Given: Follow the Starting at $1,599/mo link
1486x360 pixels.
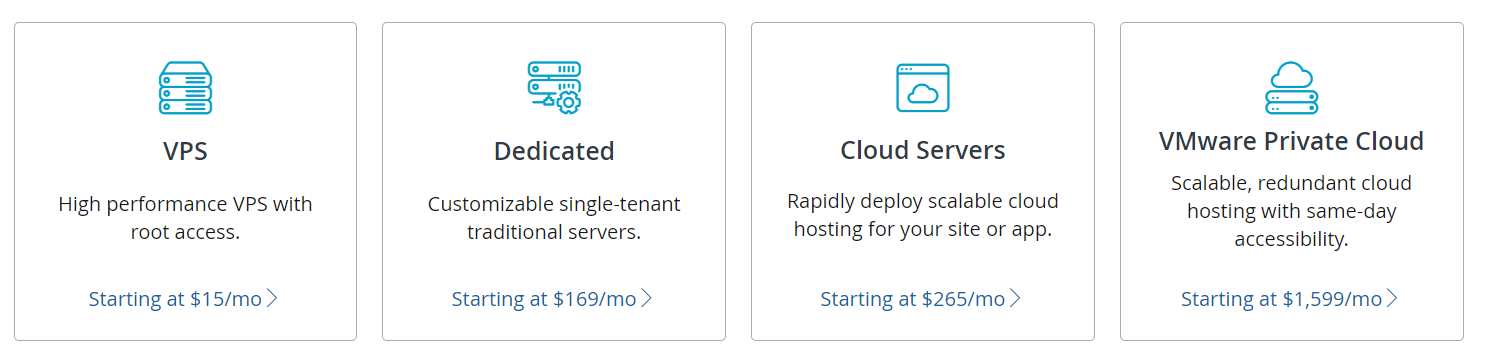Looking at the screenshot, I should tap(1290, 299).
